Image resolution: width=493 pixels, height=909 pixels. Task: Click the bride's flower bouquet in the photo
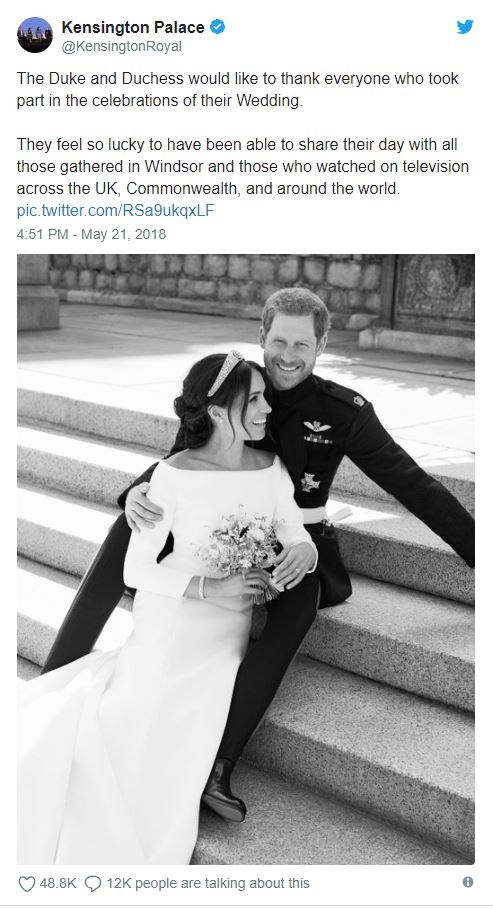(x=242, y=551)
